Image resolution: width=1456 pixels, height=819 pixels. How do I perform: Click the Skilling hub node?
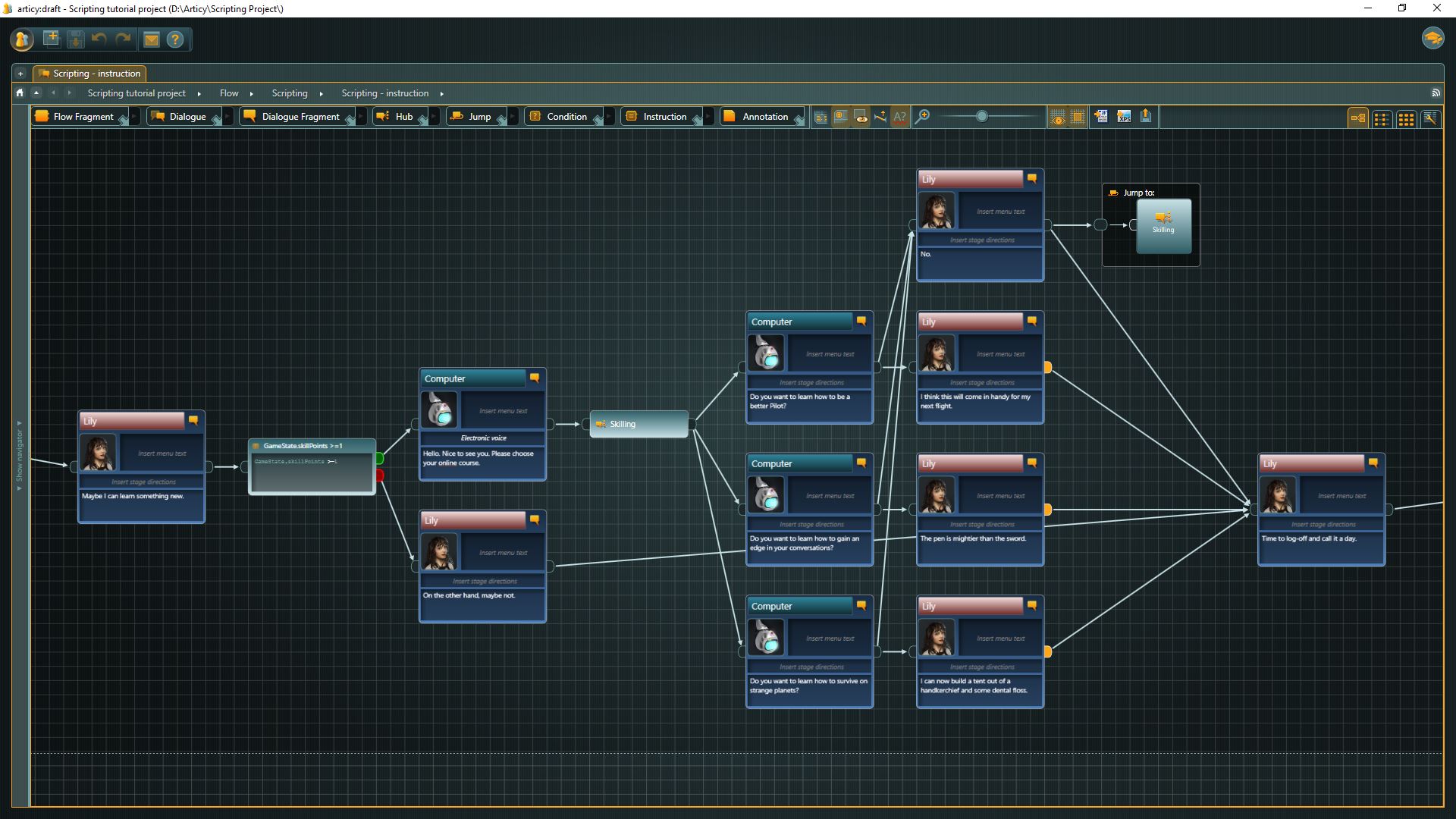pyautogui.click(x=639, y=424)
